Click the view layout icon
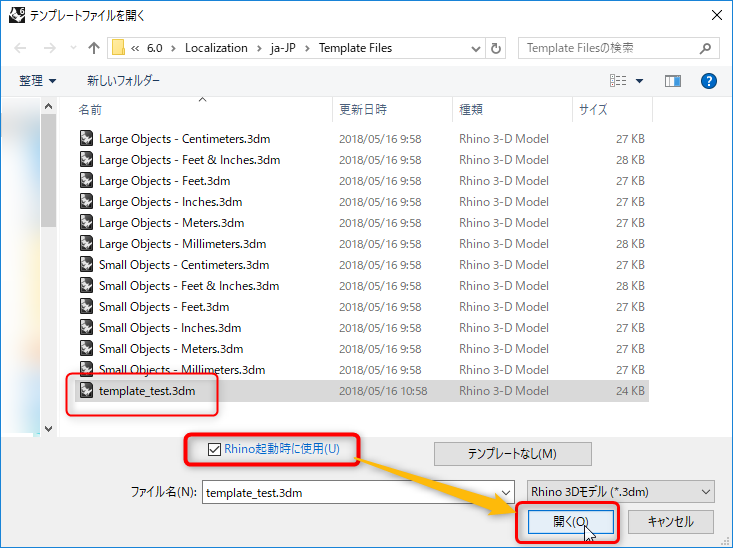The width and height of the screenshot is (733, 548). [x=619, y=80]
